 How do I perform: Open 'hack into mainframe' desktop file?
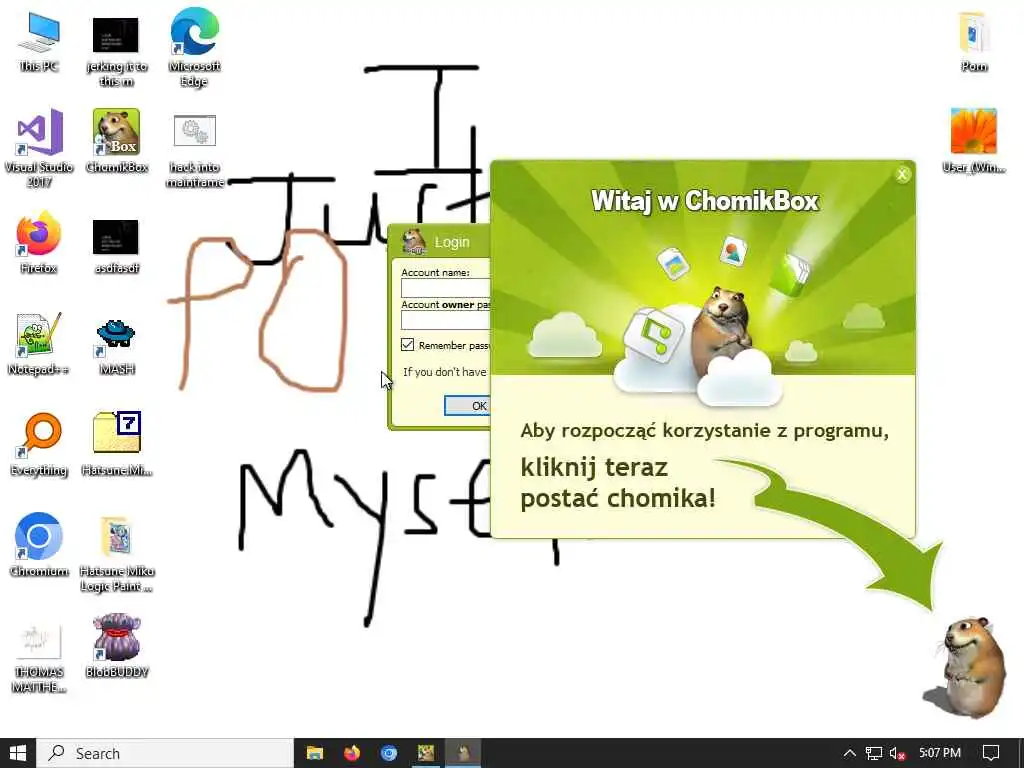195,150
